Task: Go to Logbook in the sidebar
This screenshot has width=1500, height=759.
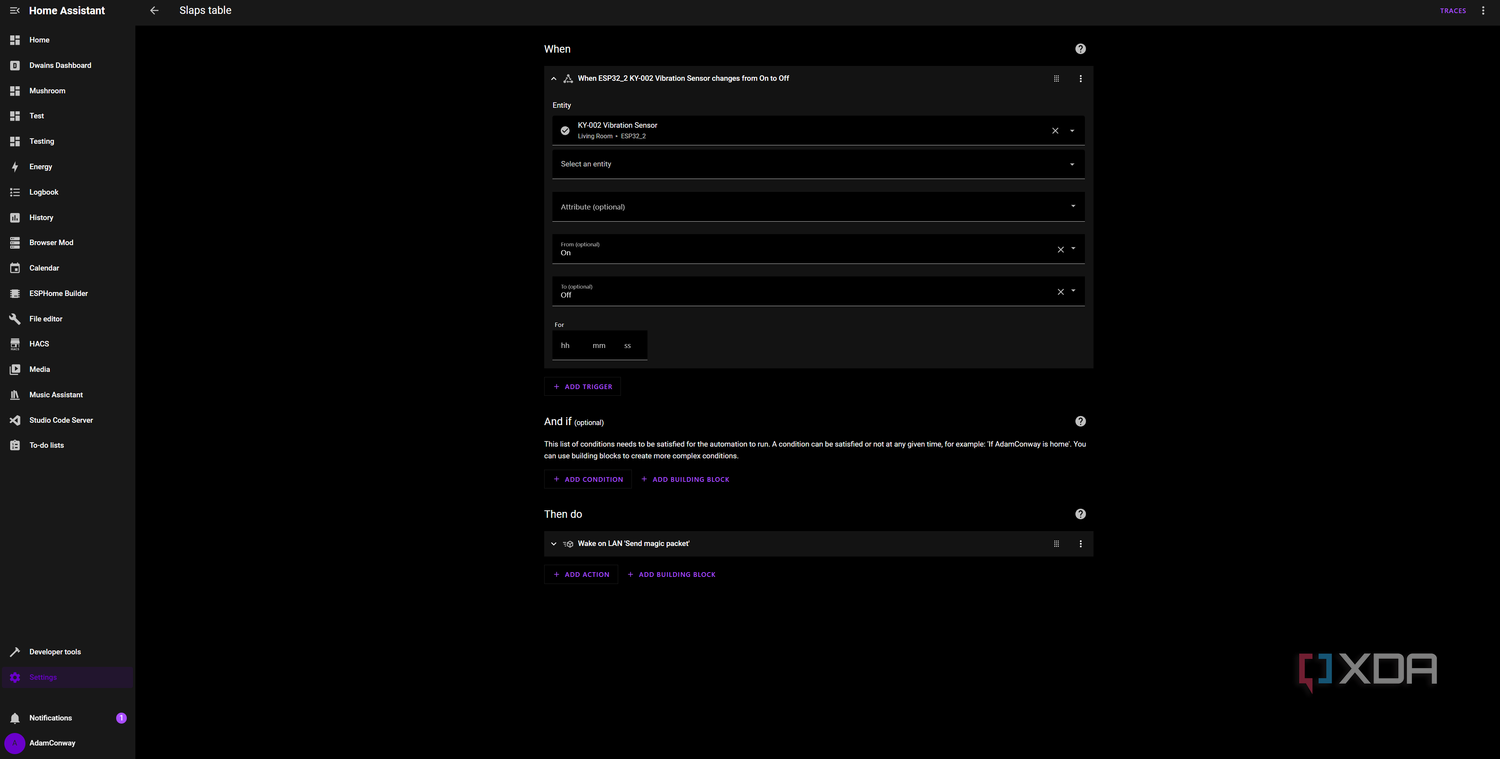Action: tap(67, 192)
